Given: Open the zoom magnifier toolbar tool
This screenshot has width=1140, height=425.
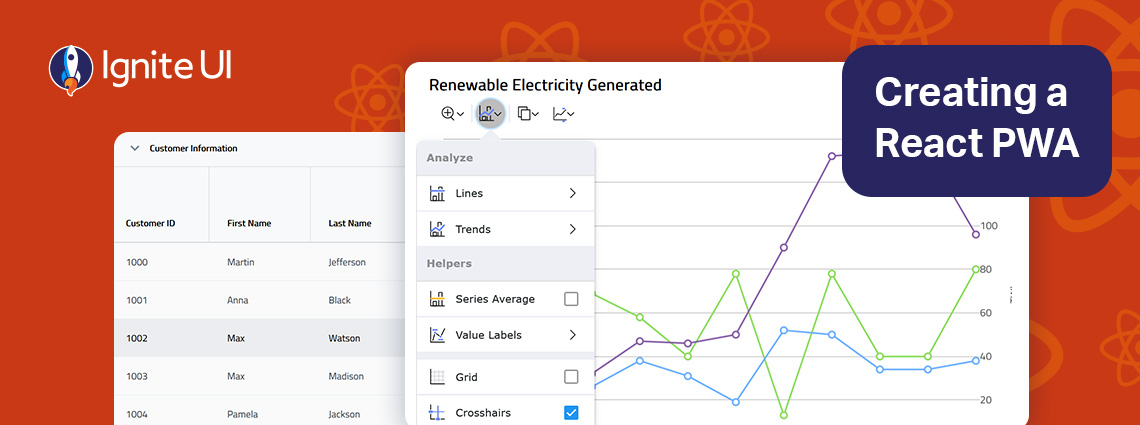Looking at the screenshot, I should [448, 113].
